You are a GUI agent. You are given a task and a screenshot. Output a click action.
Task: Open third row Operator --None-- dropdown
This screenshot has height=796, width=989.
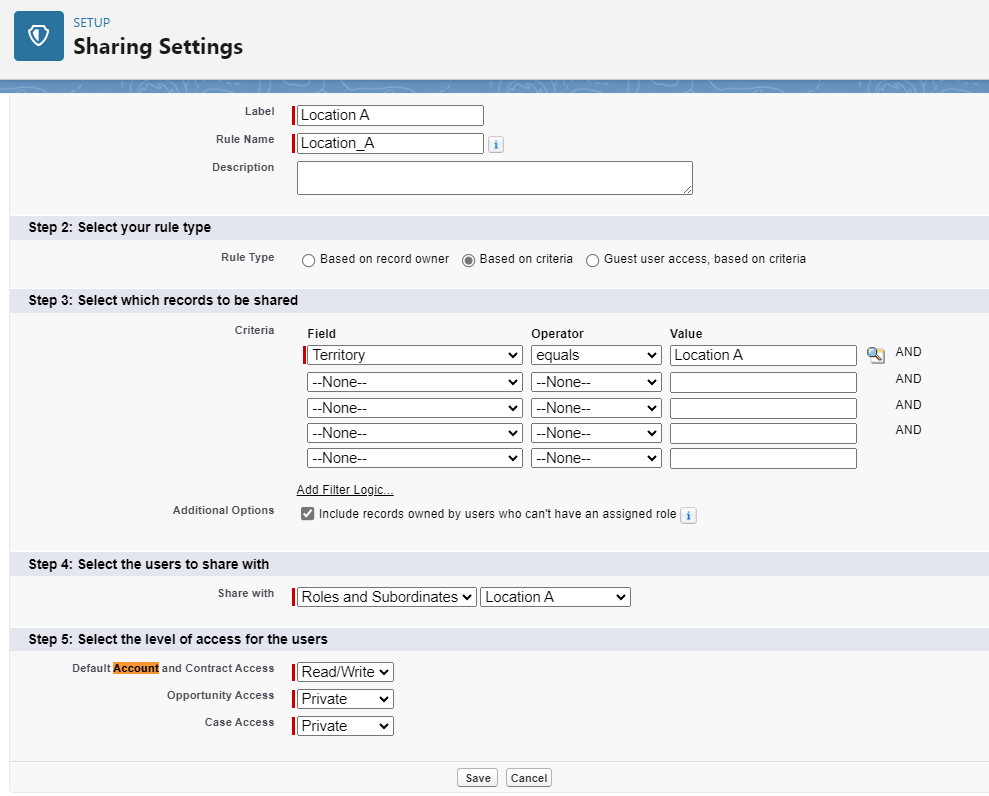(x=596, y=408)
